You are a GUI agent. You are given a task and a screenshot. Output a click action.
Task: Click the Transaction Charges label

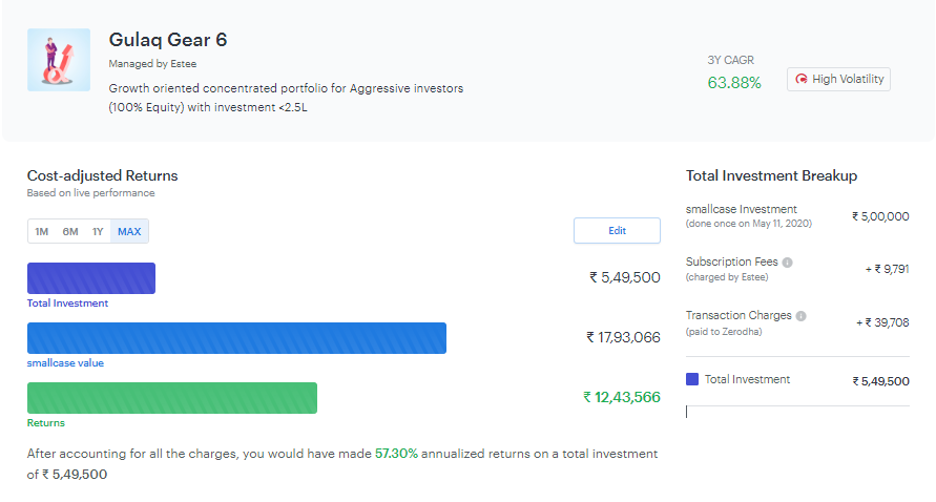[x=738, y=315]
